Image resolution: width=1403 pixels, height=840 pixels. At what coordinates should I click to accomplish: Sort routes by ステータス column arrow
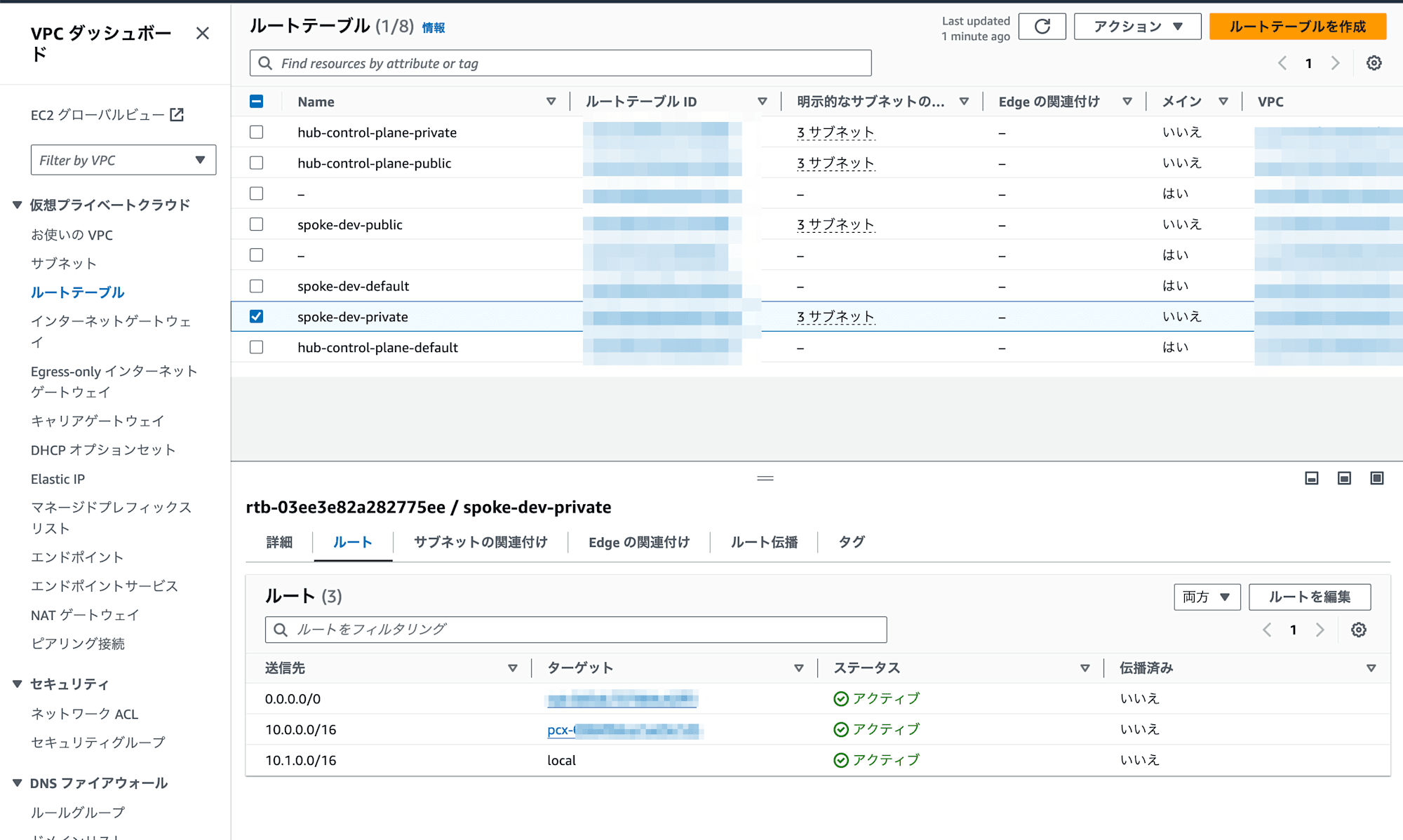coord(1085,668)
